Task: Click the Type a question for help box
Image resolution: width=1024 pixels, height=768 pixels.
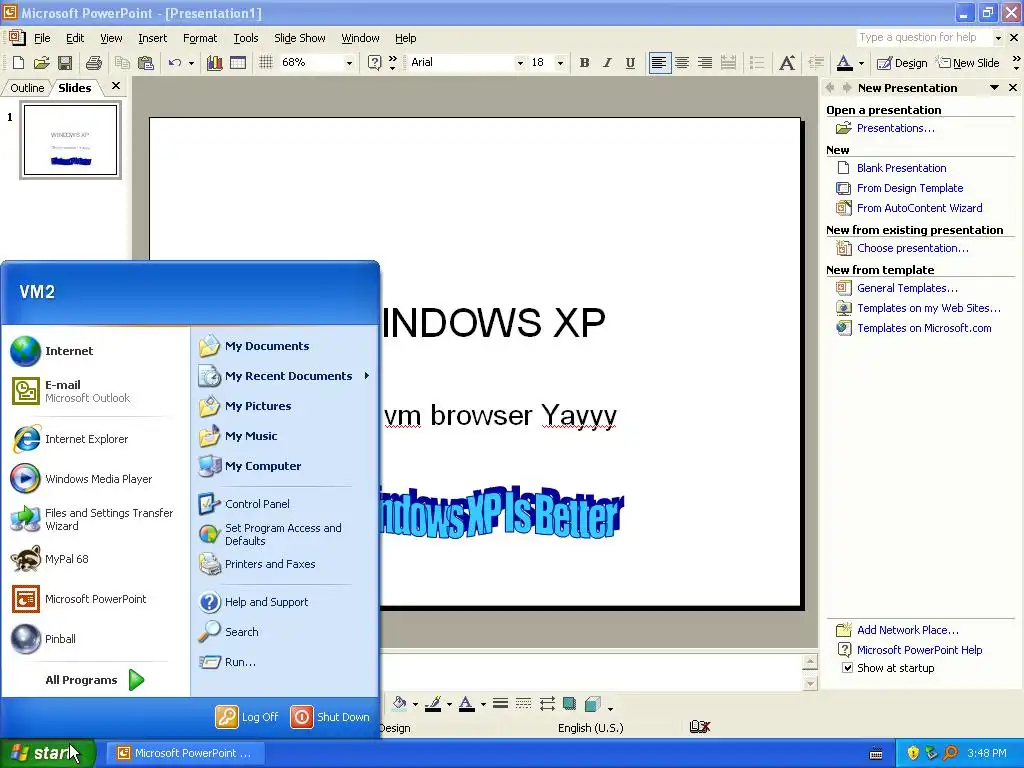Action: (923, 37)
